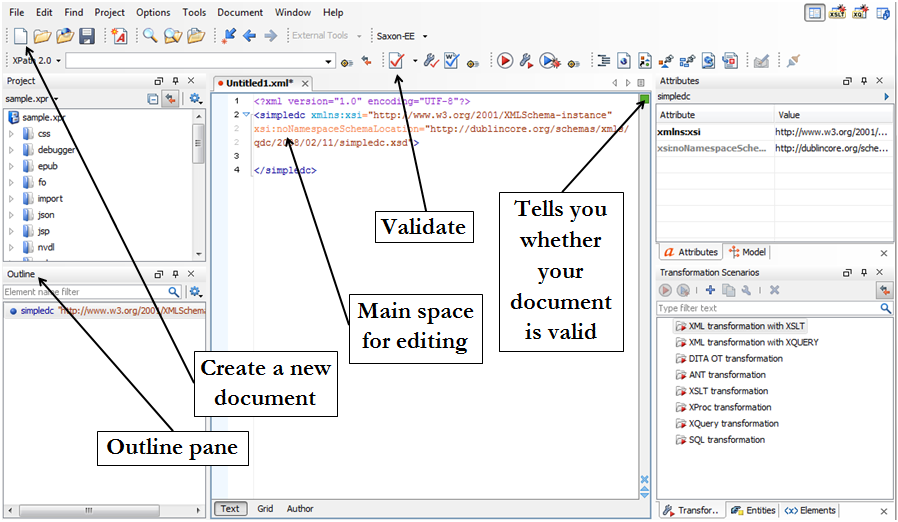Click the Validate red checkmark icon

pos(396,60)
